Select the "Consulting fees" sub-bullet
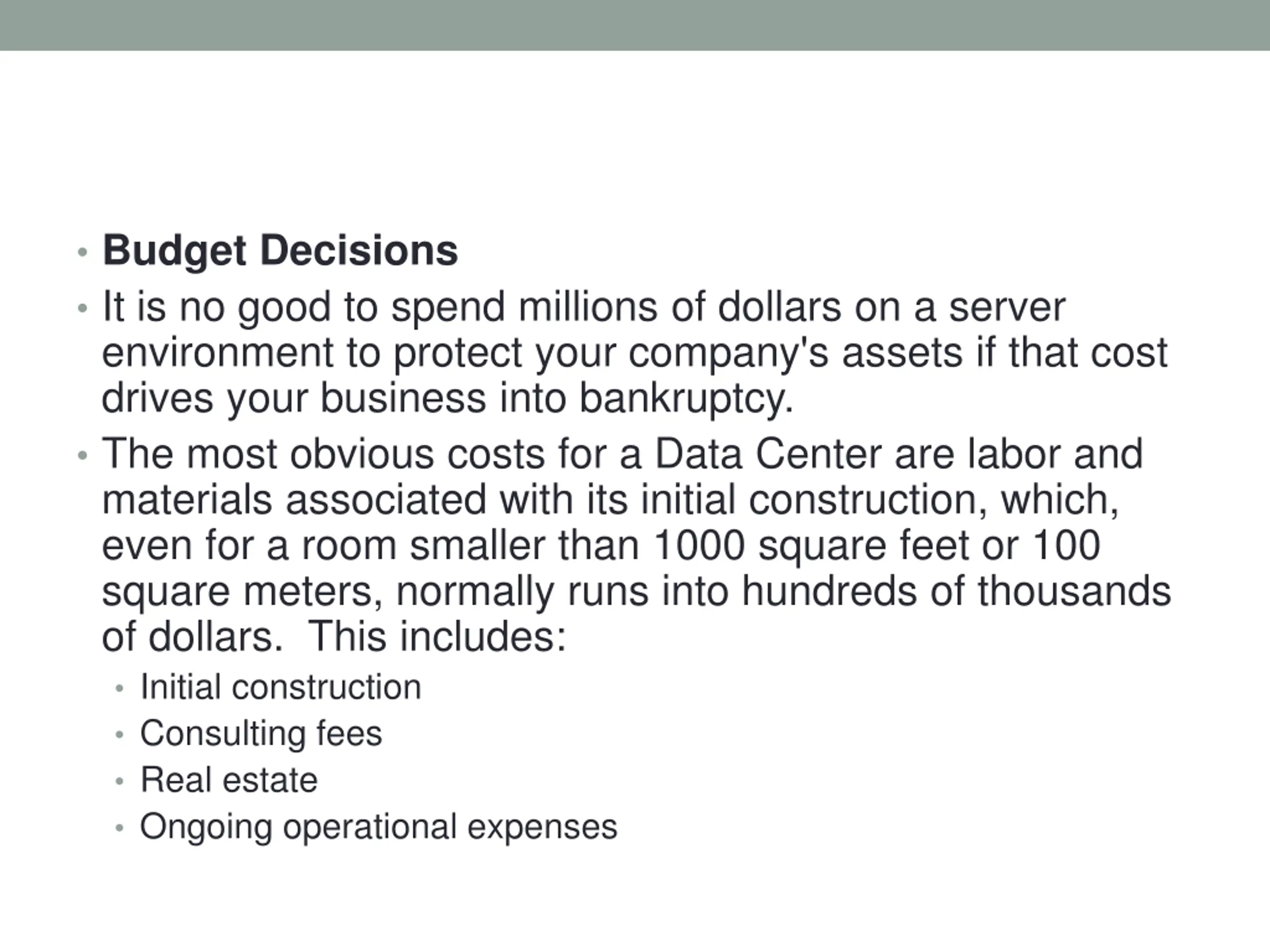 click(x=260, y=733)
